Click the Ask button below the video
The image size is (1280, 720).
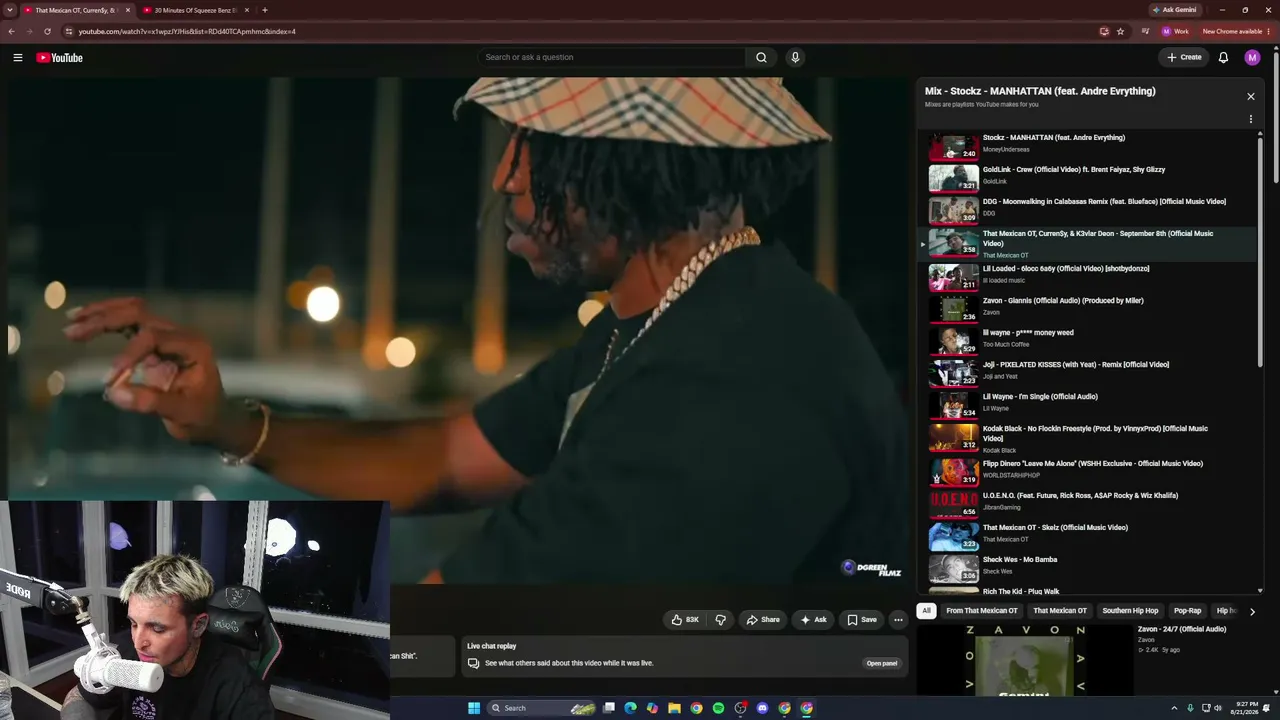[x=813, y=620]
